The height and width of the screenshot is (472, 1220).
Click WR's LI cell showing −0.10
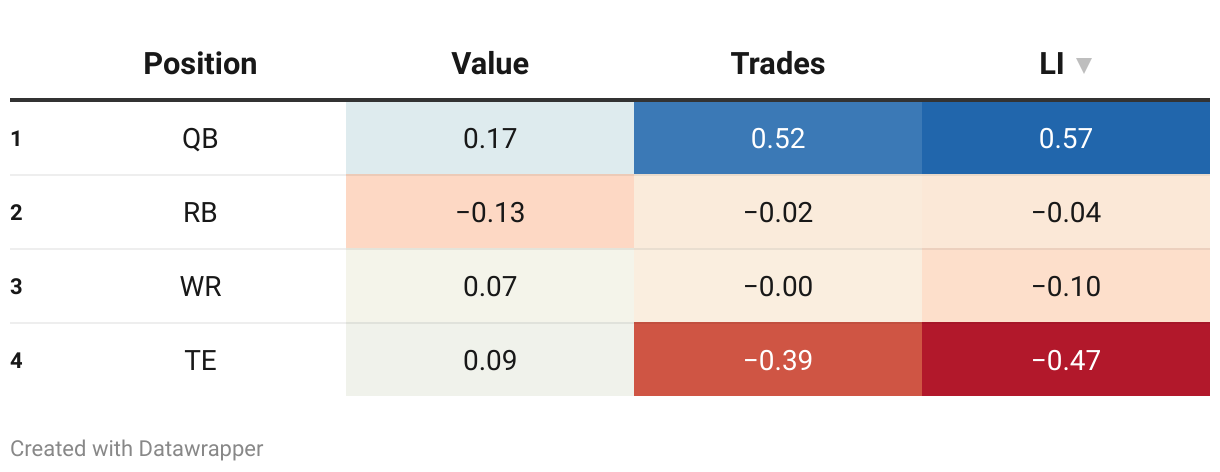point(1066,286)
